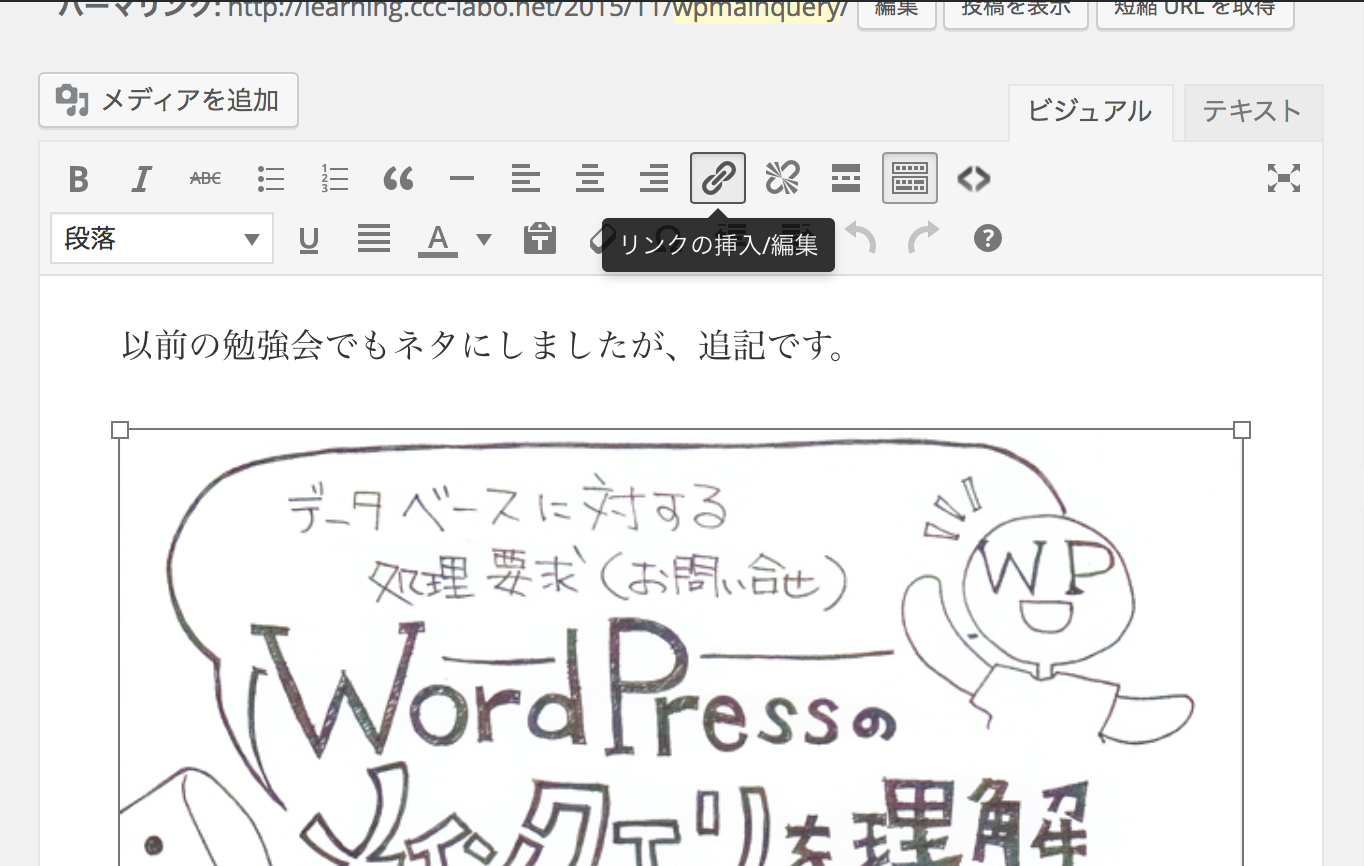1364x866 pixels.
Task: Toggle the second toolbar row
Action: point(910,179)
